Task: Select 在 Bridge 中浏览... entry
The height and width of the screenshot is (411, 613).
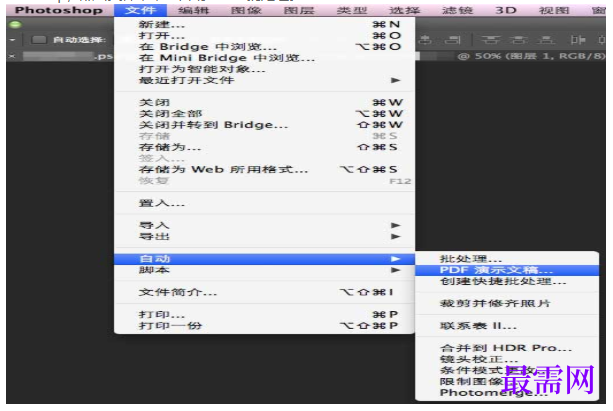Action: click(x=264, y=47)
